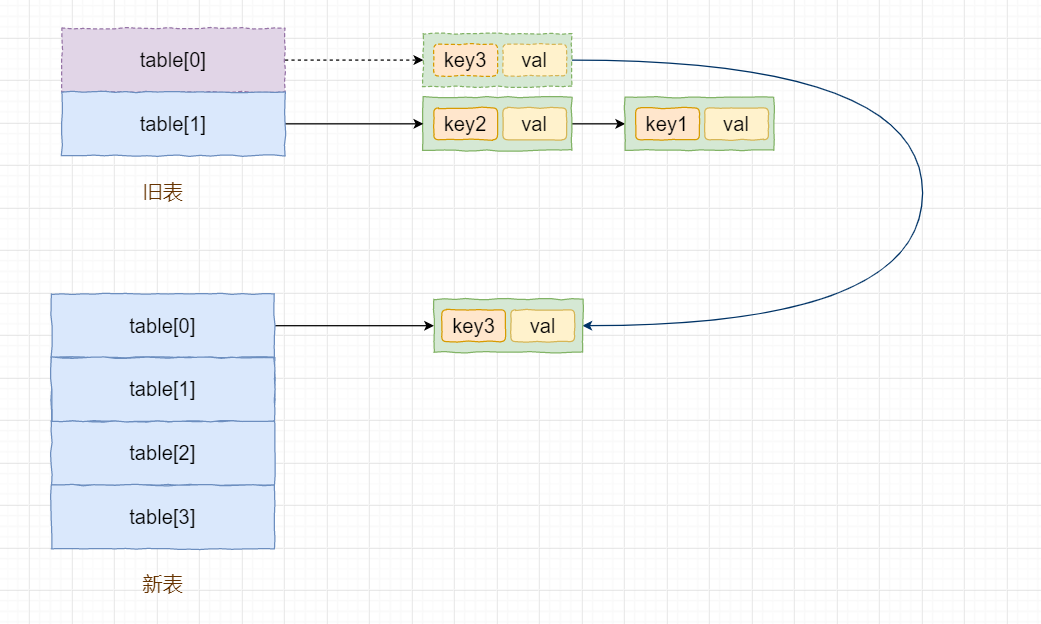This screenshot has width=1041, height=624.
Task: Select the val box beside key2
Action: [x=534, y=124]
